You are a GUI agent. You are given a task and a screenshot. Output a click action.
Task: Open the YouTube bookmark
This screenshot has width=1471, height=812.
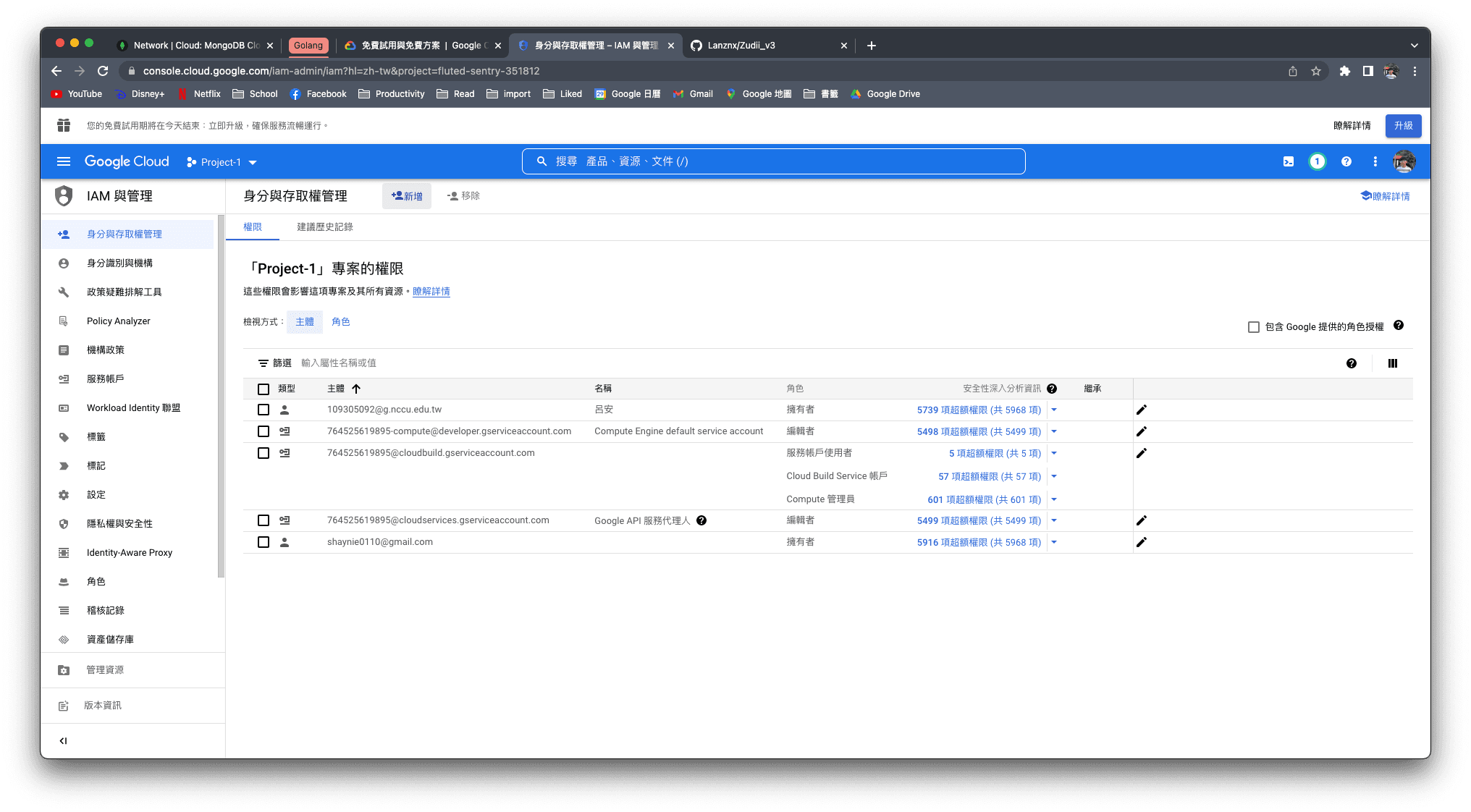[x=77, y=94]
